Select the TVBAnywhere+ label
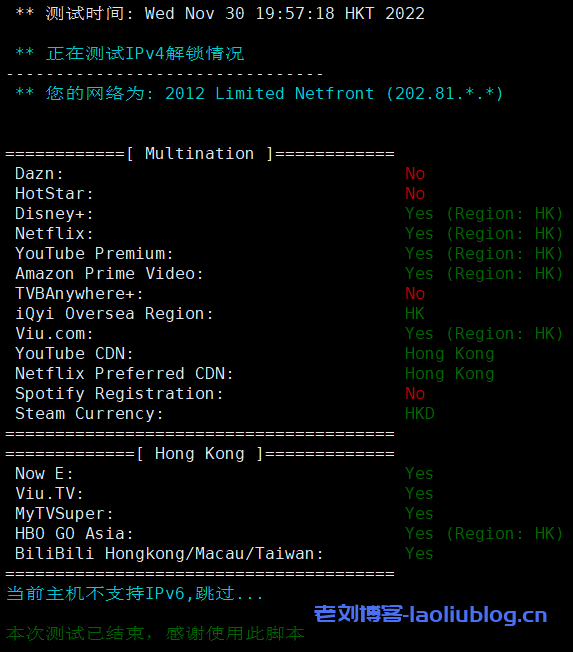573x652 pixels. [79, 294]
